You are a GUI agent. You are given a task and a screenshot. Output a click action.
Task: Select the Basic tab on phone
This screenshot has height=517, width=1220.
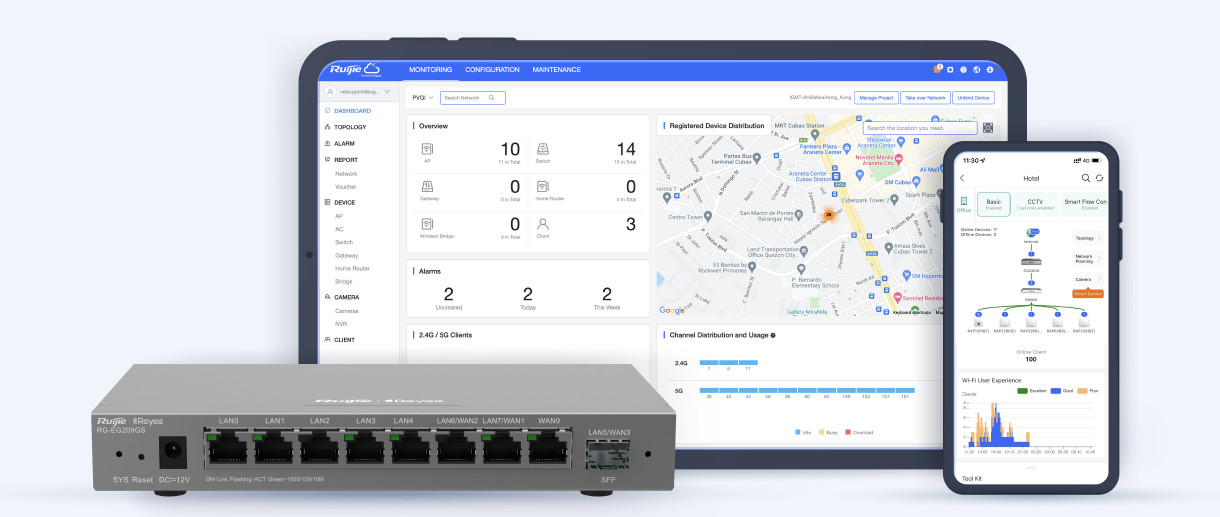point(993,204)
